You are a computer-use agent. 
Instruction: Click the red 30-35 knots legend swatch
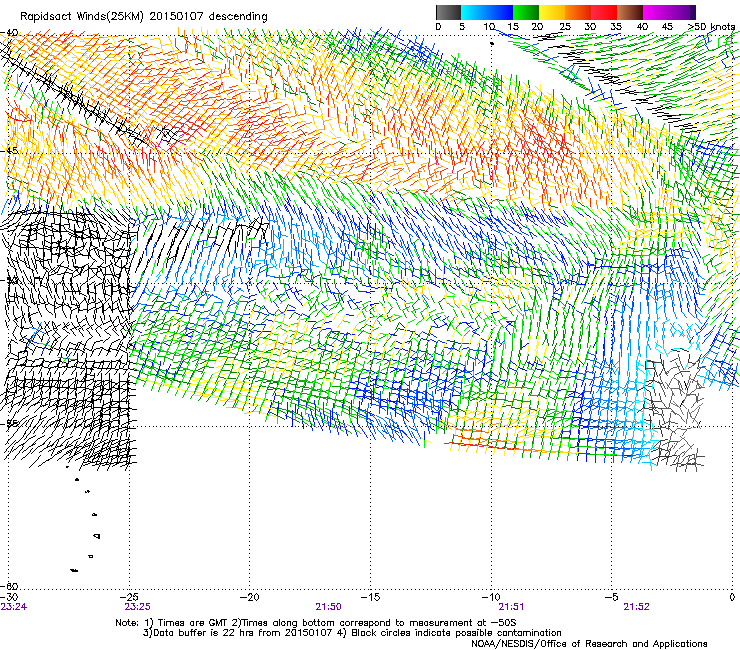(x=604, y=12)
